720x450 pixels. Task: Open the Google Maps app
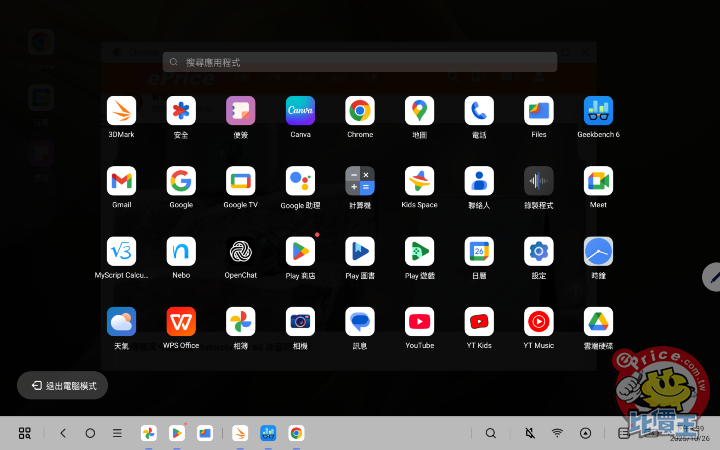419,111
